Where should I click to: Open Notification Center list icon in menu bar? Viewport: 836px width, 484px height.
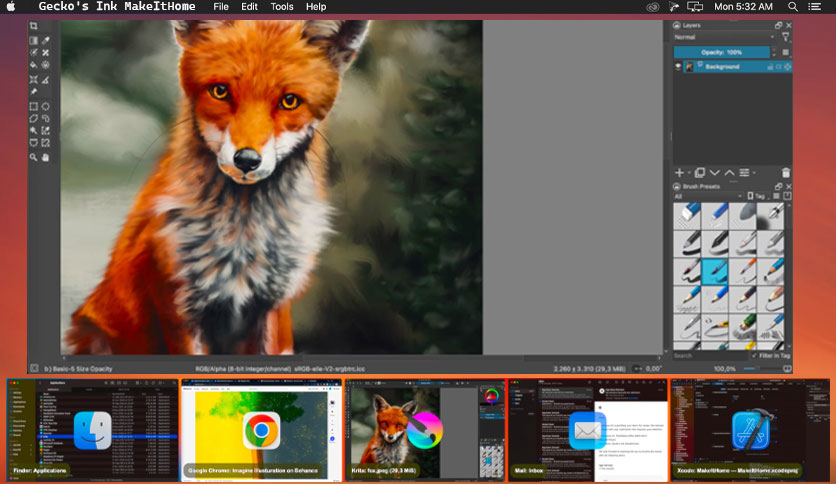point(814,6)
